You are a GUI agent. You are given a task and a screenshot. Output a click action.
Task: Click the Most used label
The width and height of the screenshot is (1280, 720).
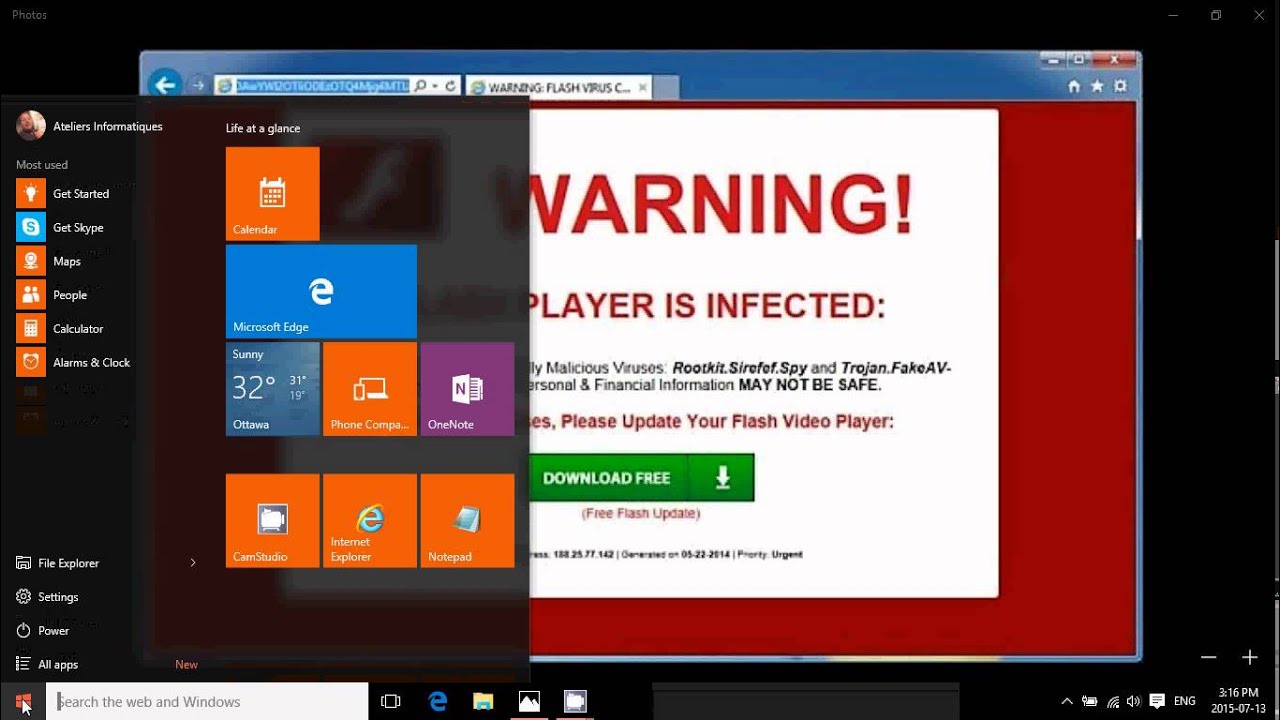[x=42, y=165]
